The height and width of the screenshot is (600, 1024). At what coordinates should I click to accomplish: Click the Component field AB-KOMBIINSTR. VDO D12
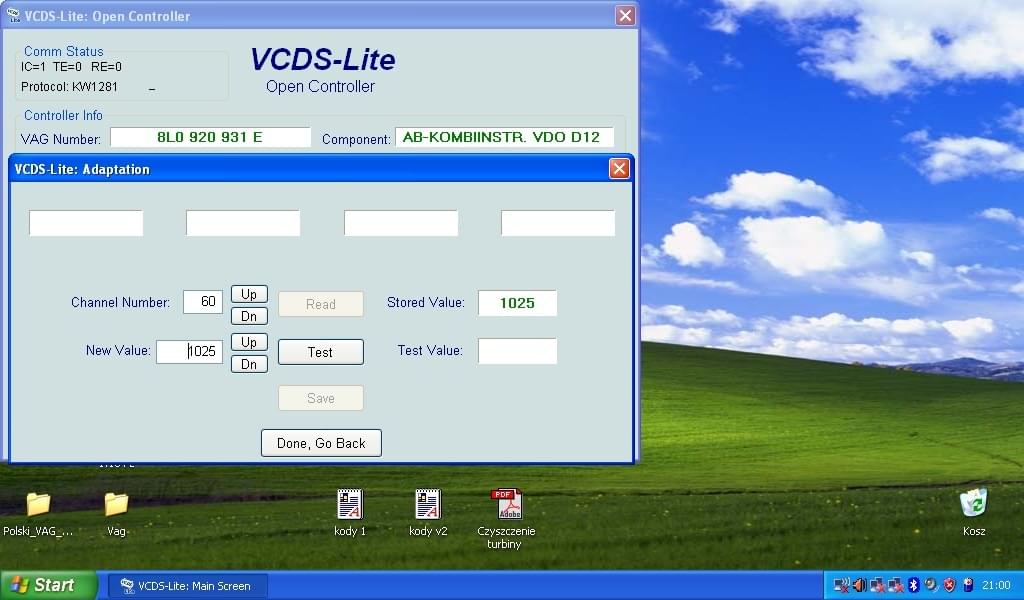coord(504,137)
